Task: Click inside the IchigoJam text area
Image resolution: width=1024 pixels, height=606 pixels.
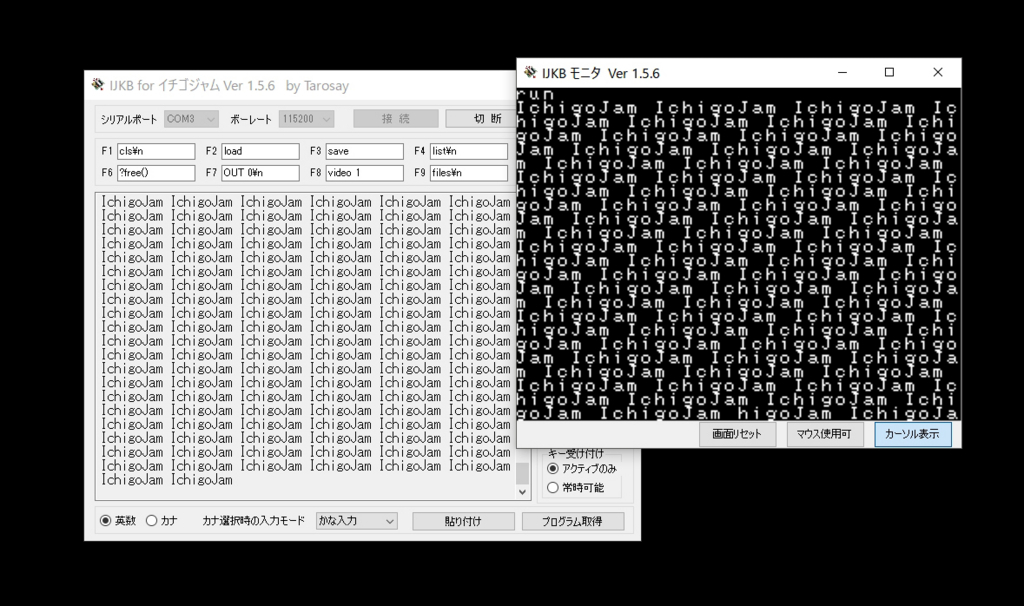Action: point(306,346)
